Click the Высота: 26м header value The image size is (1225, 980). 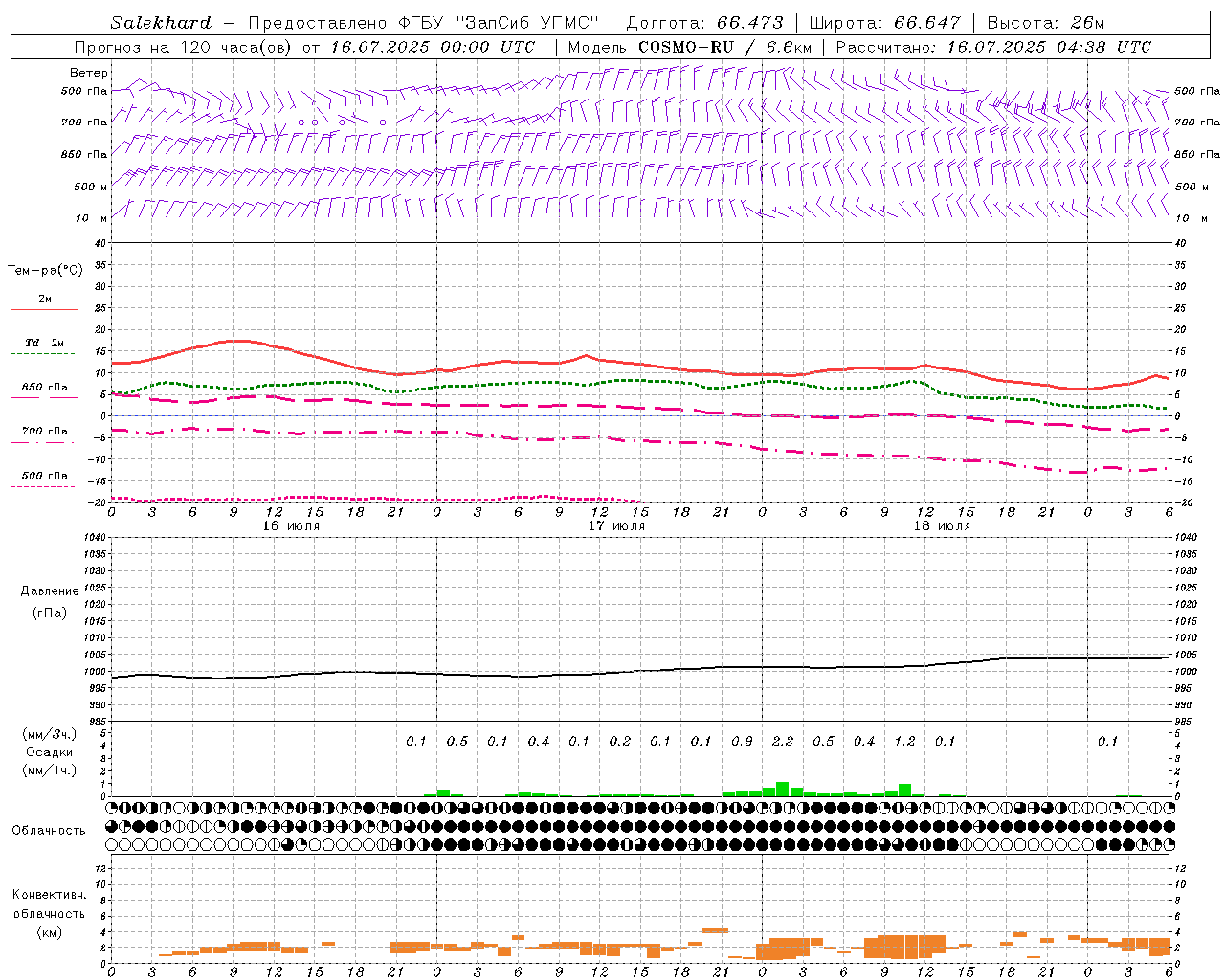1046,23
